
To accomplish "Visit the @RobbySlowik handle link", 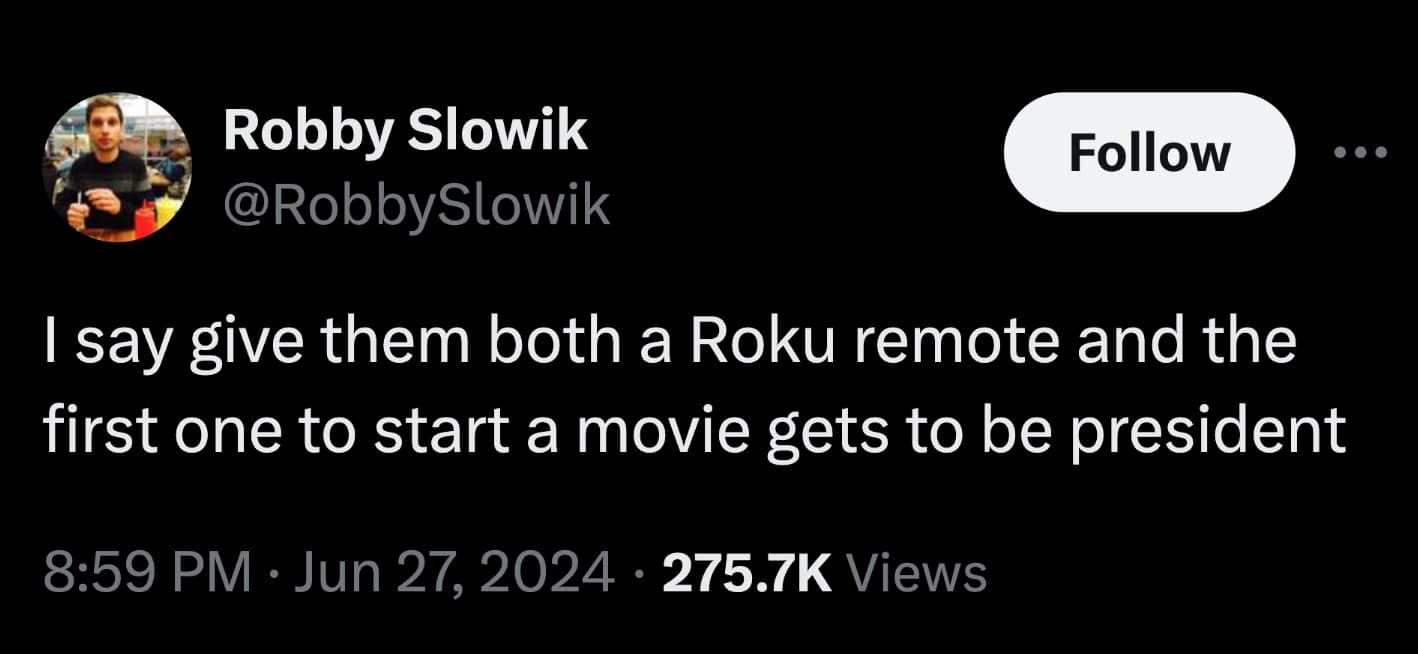I will tap(416, 205).
